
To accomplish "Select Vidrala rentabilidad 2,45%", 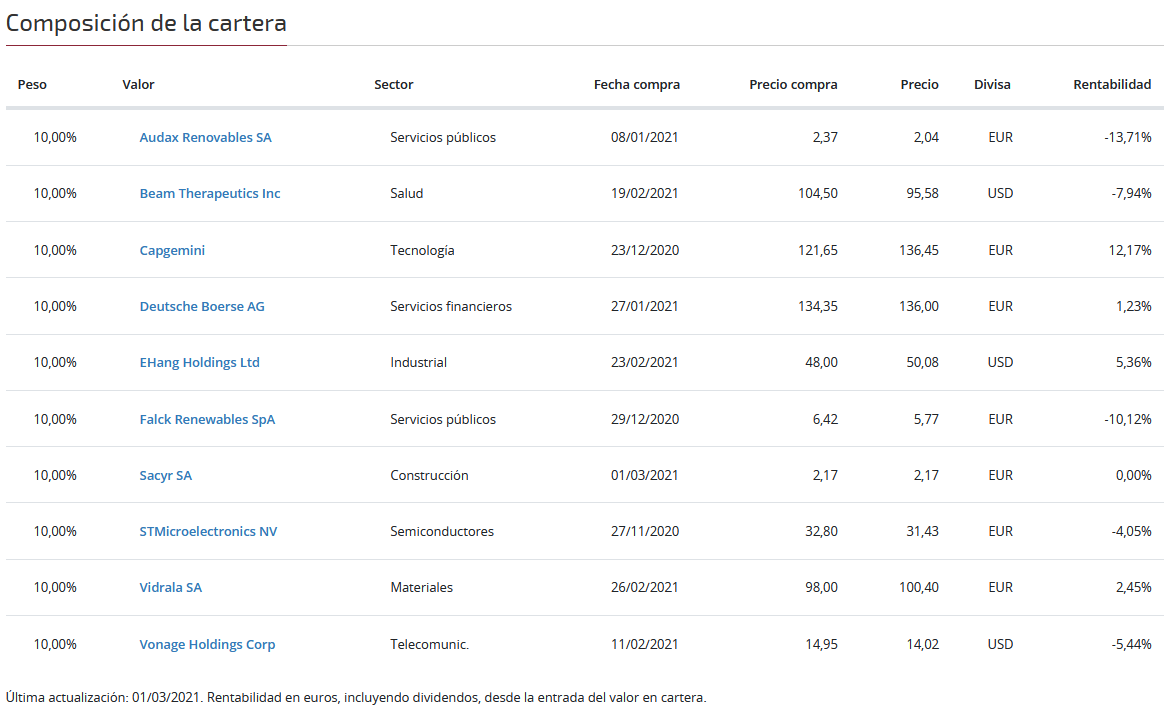I will point(1134,587).
